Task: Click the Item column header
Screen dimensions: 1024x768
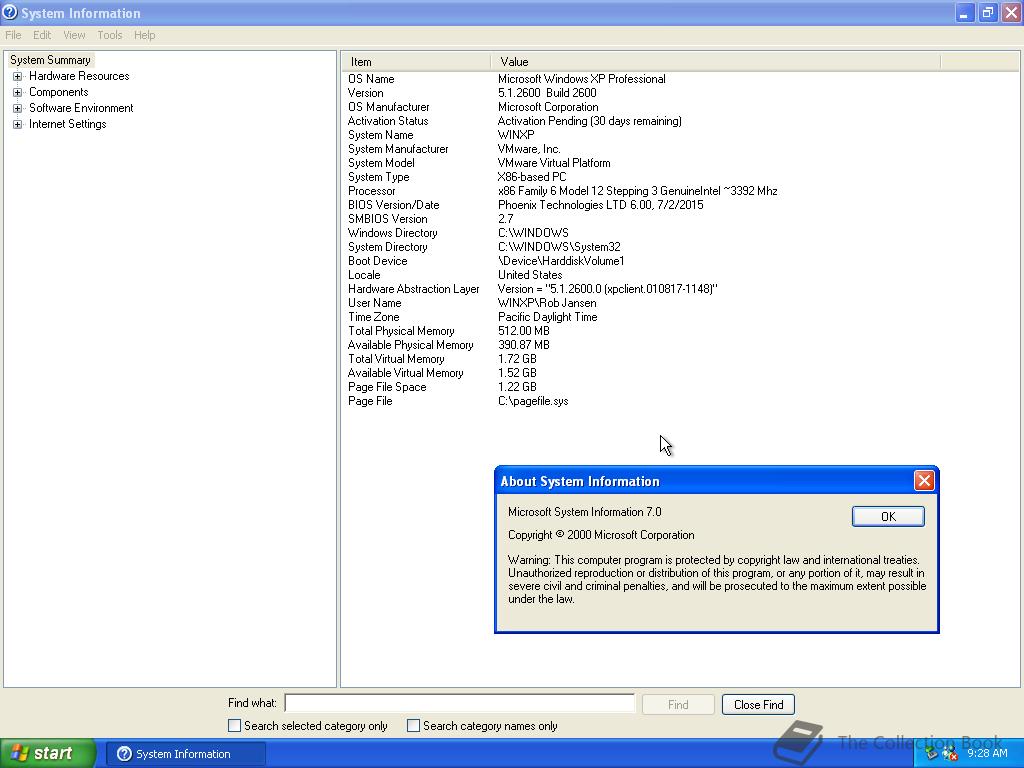Action: [x=415, y=62]
